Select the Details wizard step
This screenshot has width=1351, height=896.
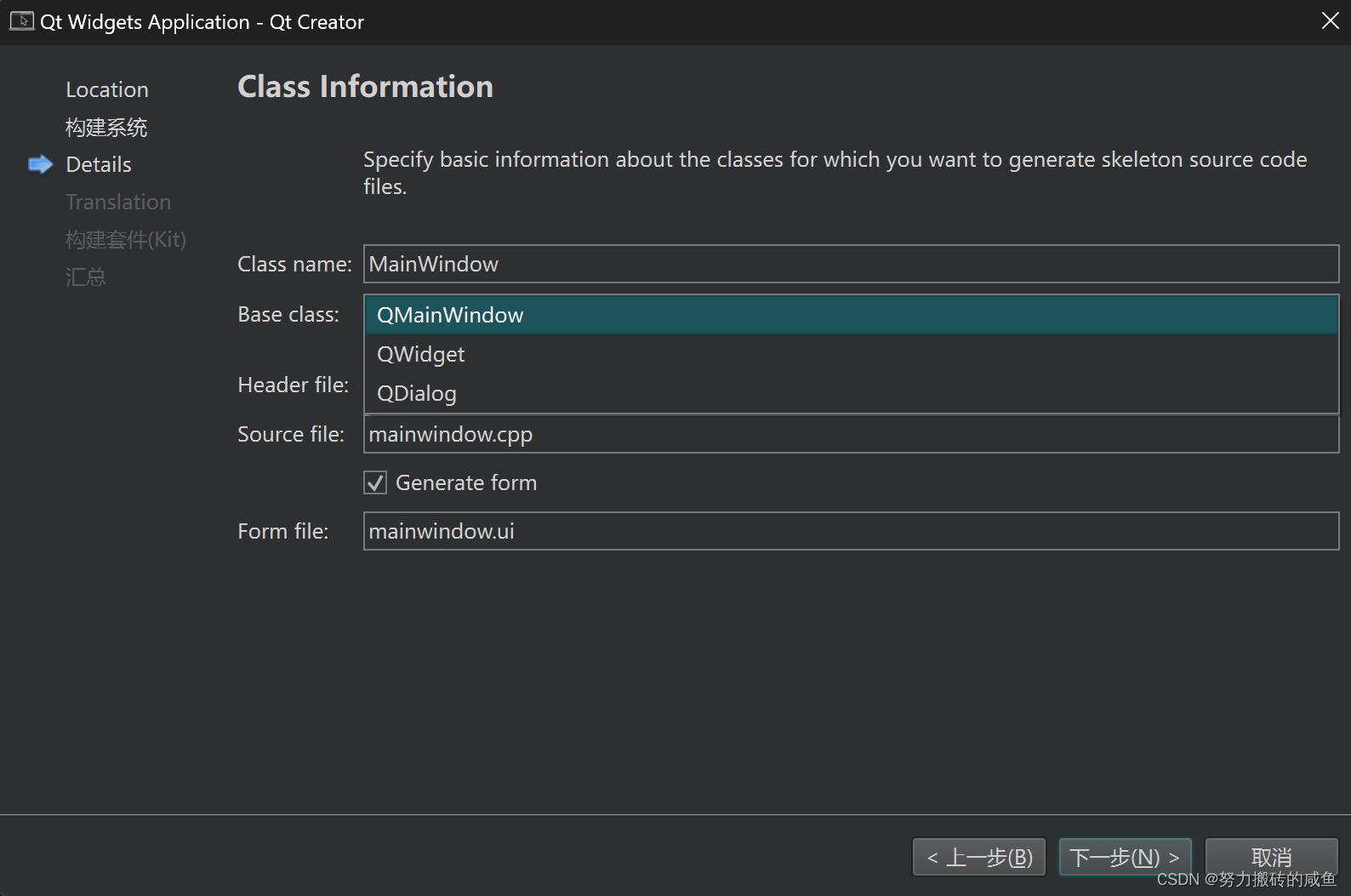coord(99,164)
